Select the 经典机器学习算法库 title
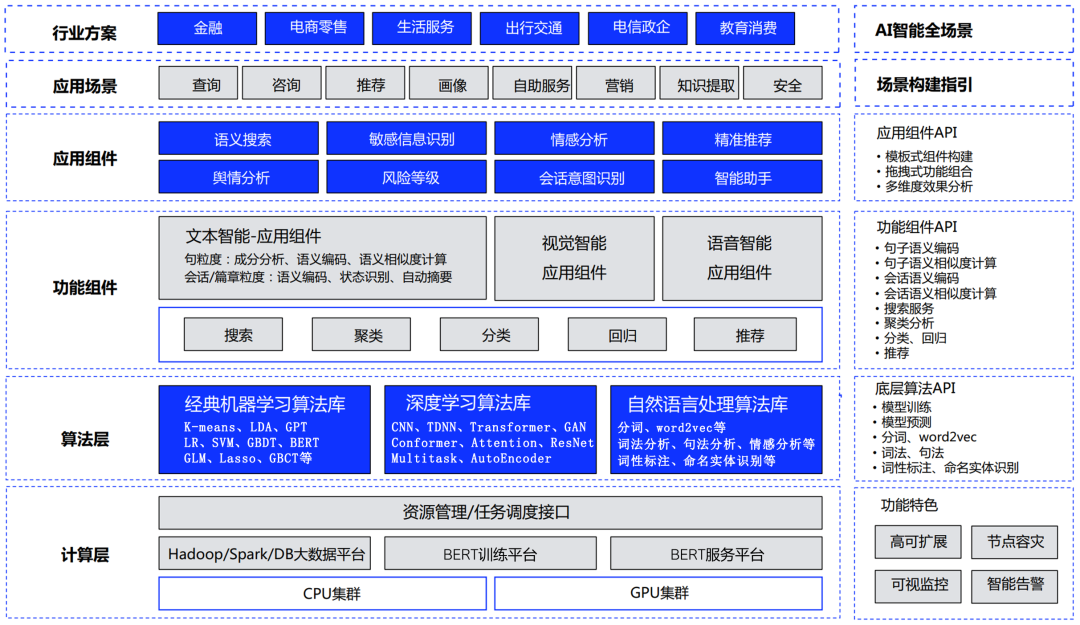1080x625 pixels. [264, 404]
